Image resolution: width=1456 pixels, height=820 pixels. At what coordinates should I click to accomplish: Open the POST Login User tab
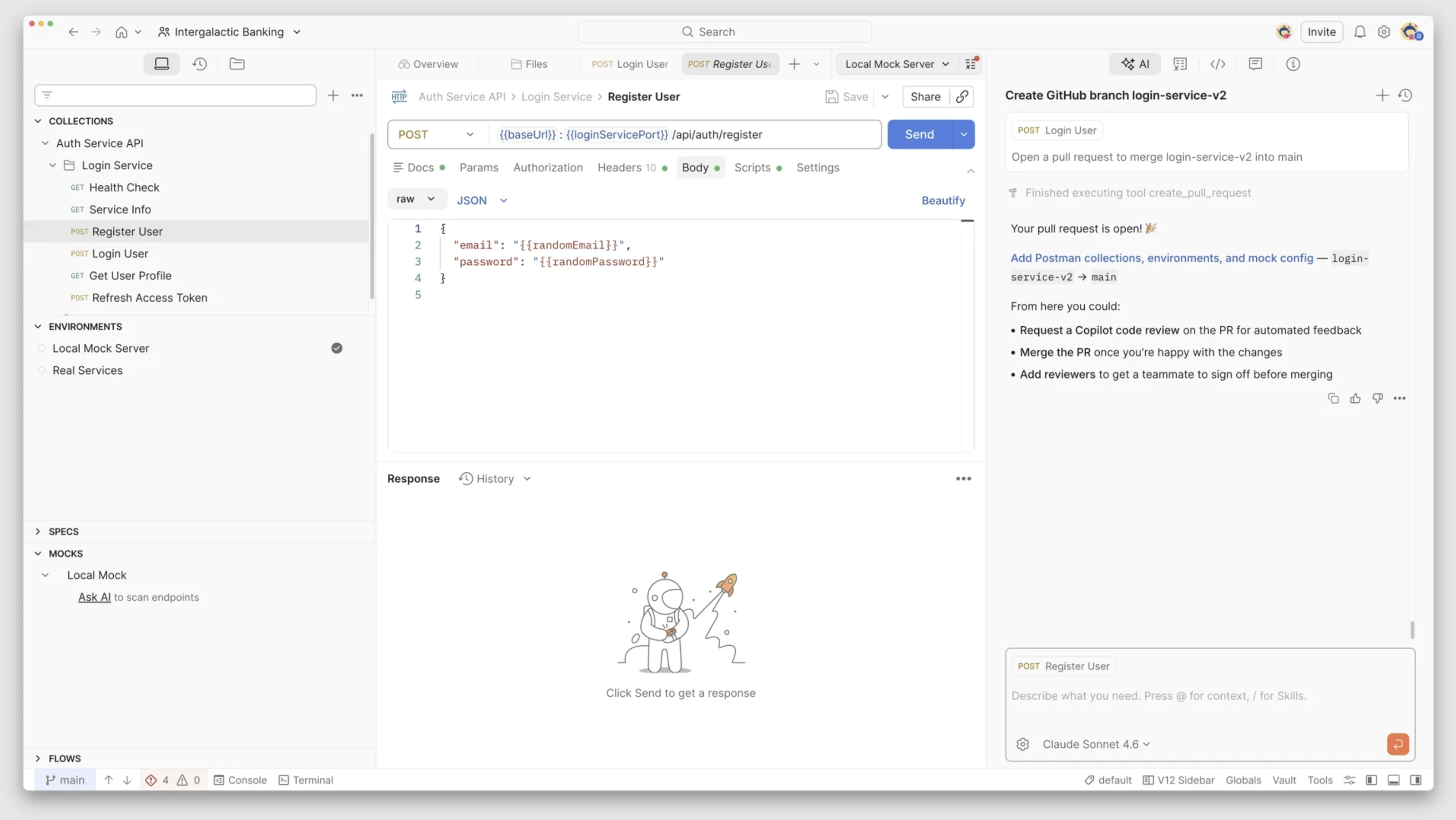click(630, 64)
